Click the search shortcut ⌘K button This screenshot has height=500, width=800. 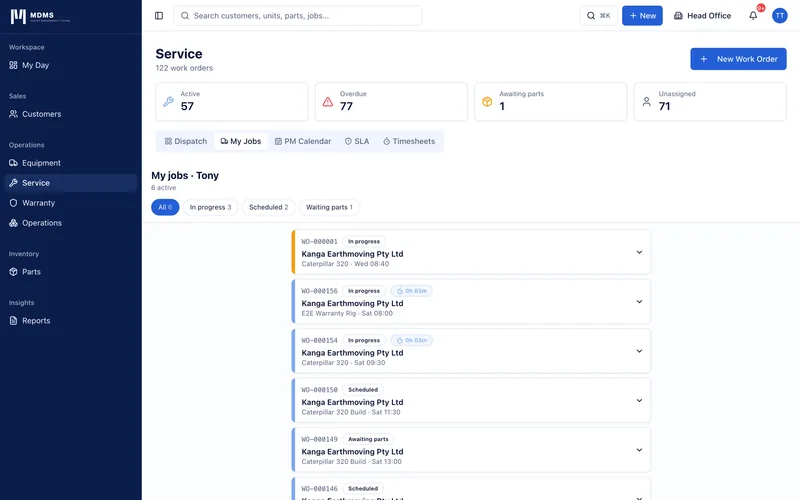[x=598, y=16]
